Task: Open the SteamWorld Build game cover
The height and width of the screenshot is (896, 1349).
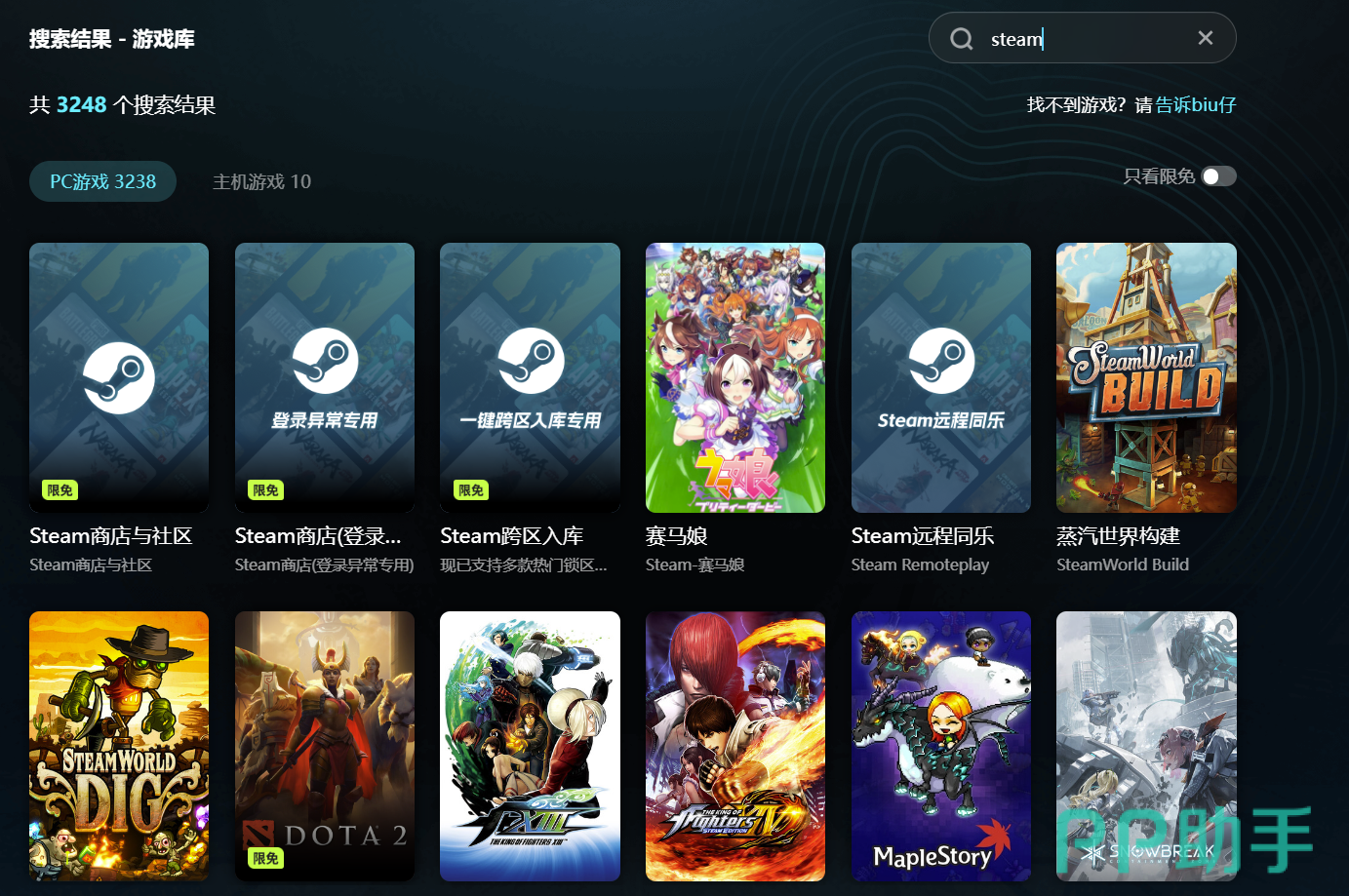Action: pos(1146,377)
